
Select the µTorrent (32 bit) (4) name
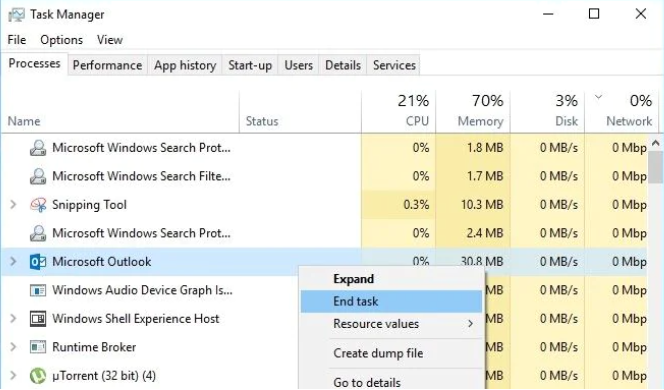[x=104, y=376]
